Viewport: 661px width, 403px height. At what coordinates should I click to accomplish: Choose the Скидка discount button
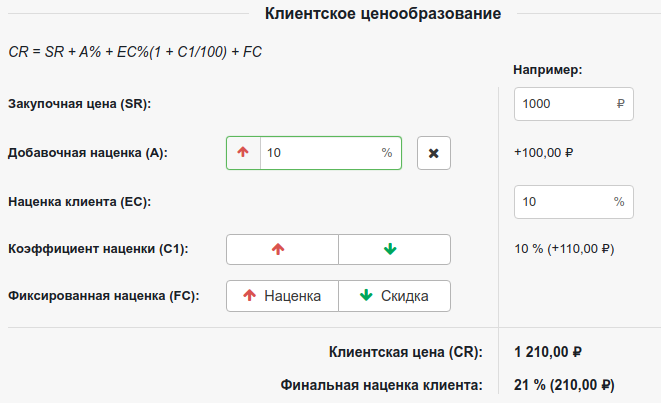tap(394, 296)
